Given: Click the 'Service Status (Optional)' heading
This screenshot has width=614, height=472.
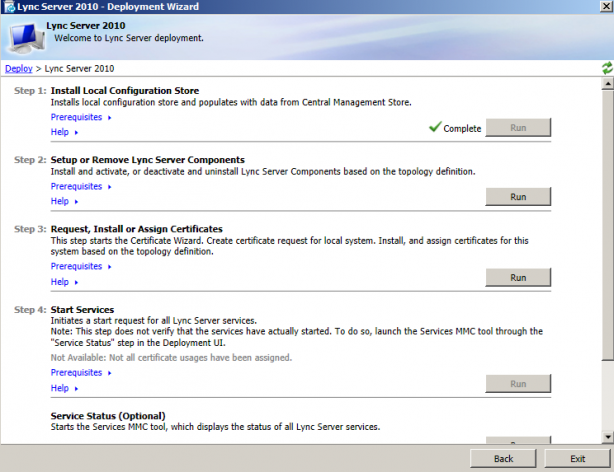Looking at the screenshot, I should [x=108, y=416].
